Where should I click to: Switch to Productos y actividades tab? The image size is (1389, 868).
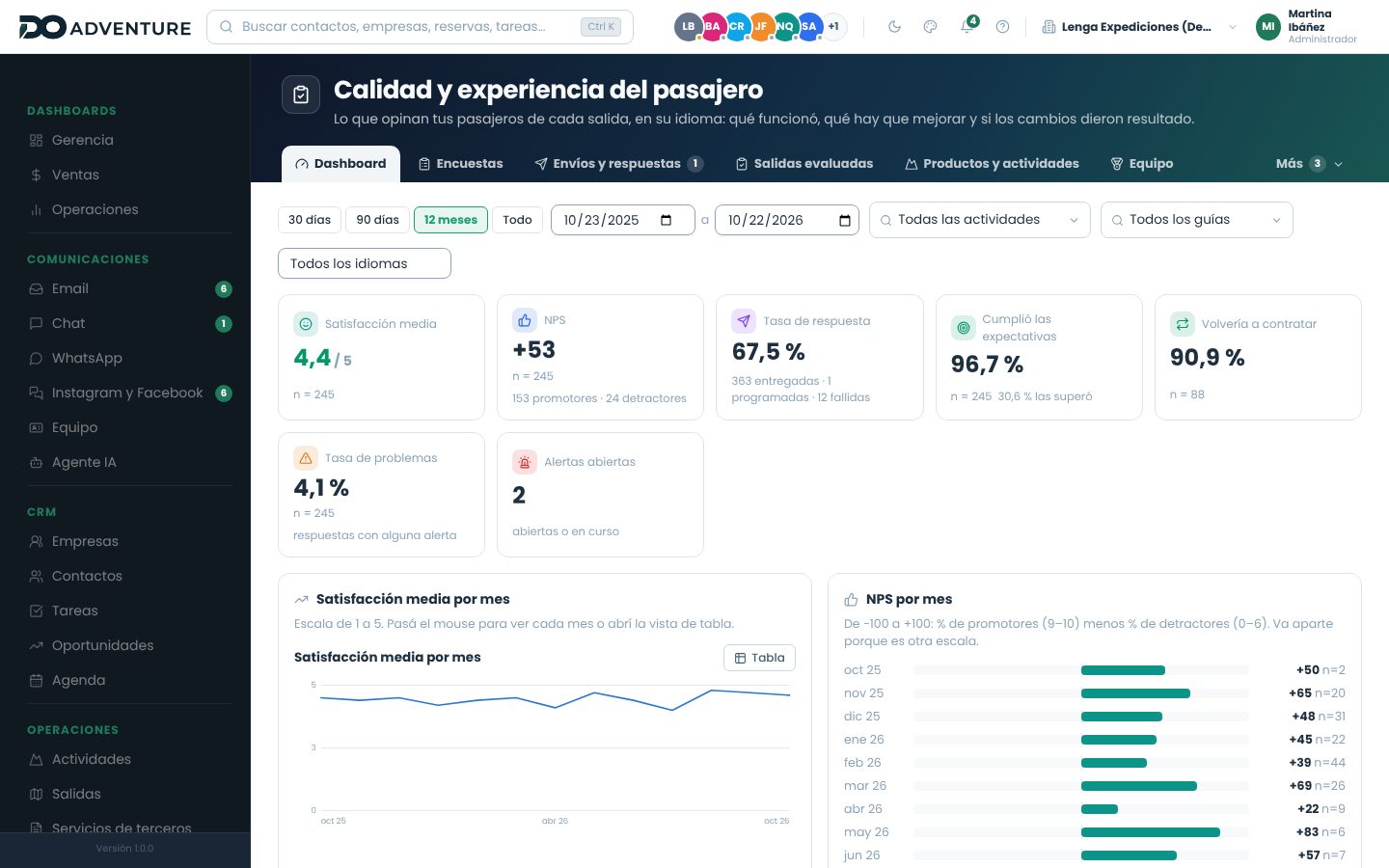[992, 164]
